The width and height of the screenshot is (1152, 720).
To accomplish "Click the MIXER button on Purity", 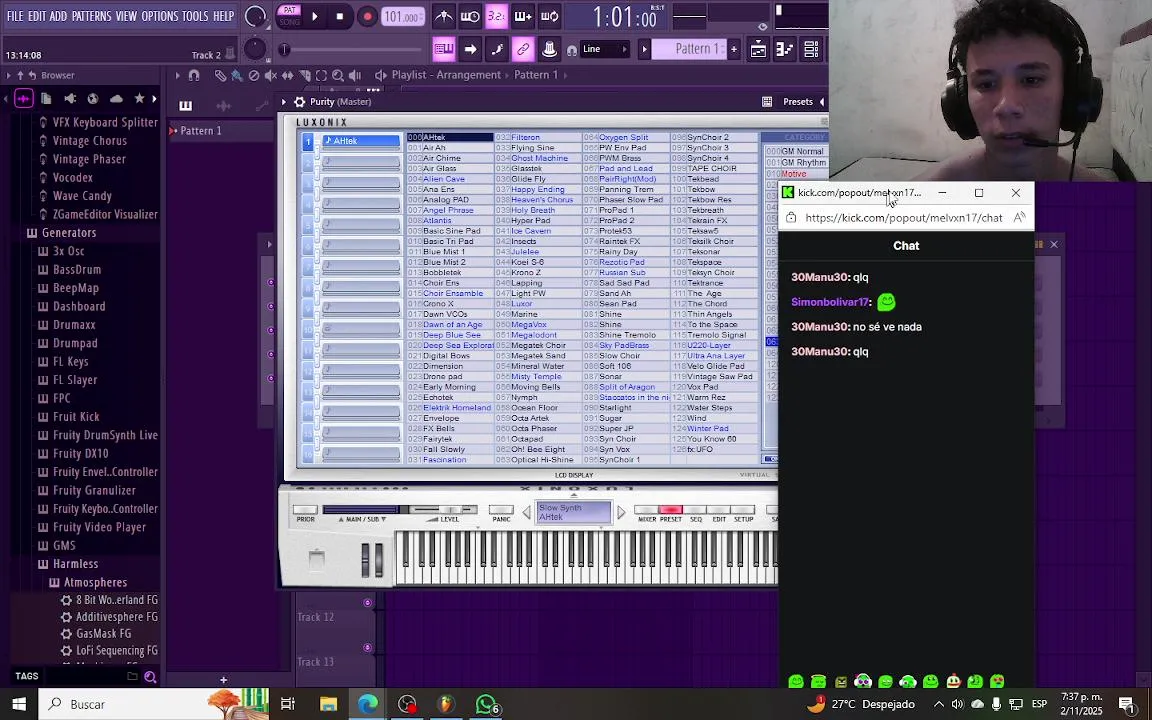I will [x=647, y=510].
